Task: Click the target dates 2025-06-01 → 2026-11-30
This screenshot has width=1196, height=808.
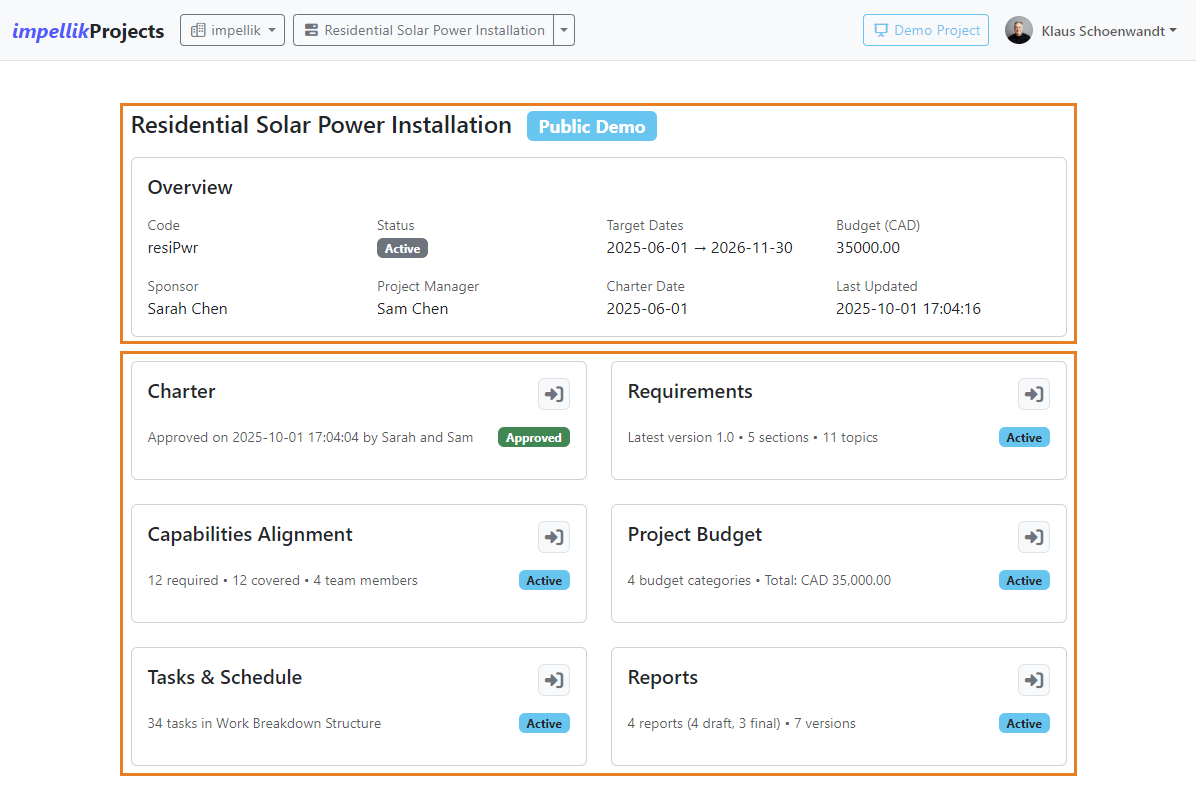Action: (699, 248)
